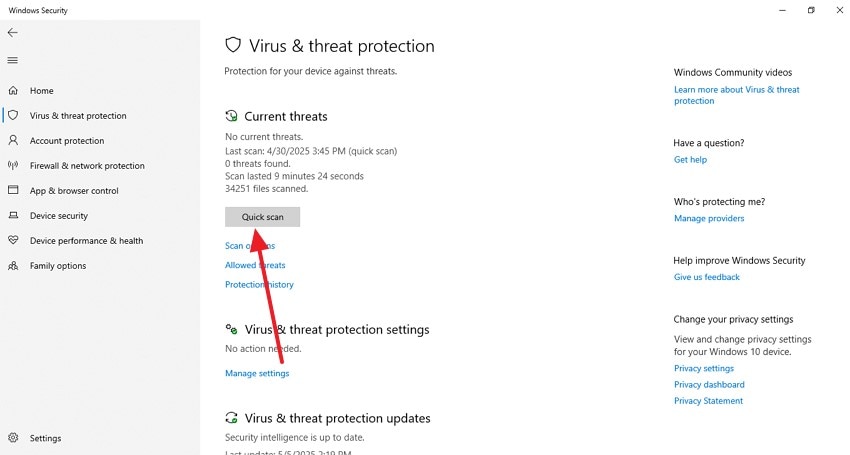Click the Account protection person icon
Image resolution: width=850 pixels, height=455 pixels.
click(14, 141)
